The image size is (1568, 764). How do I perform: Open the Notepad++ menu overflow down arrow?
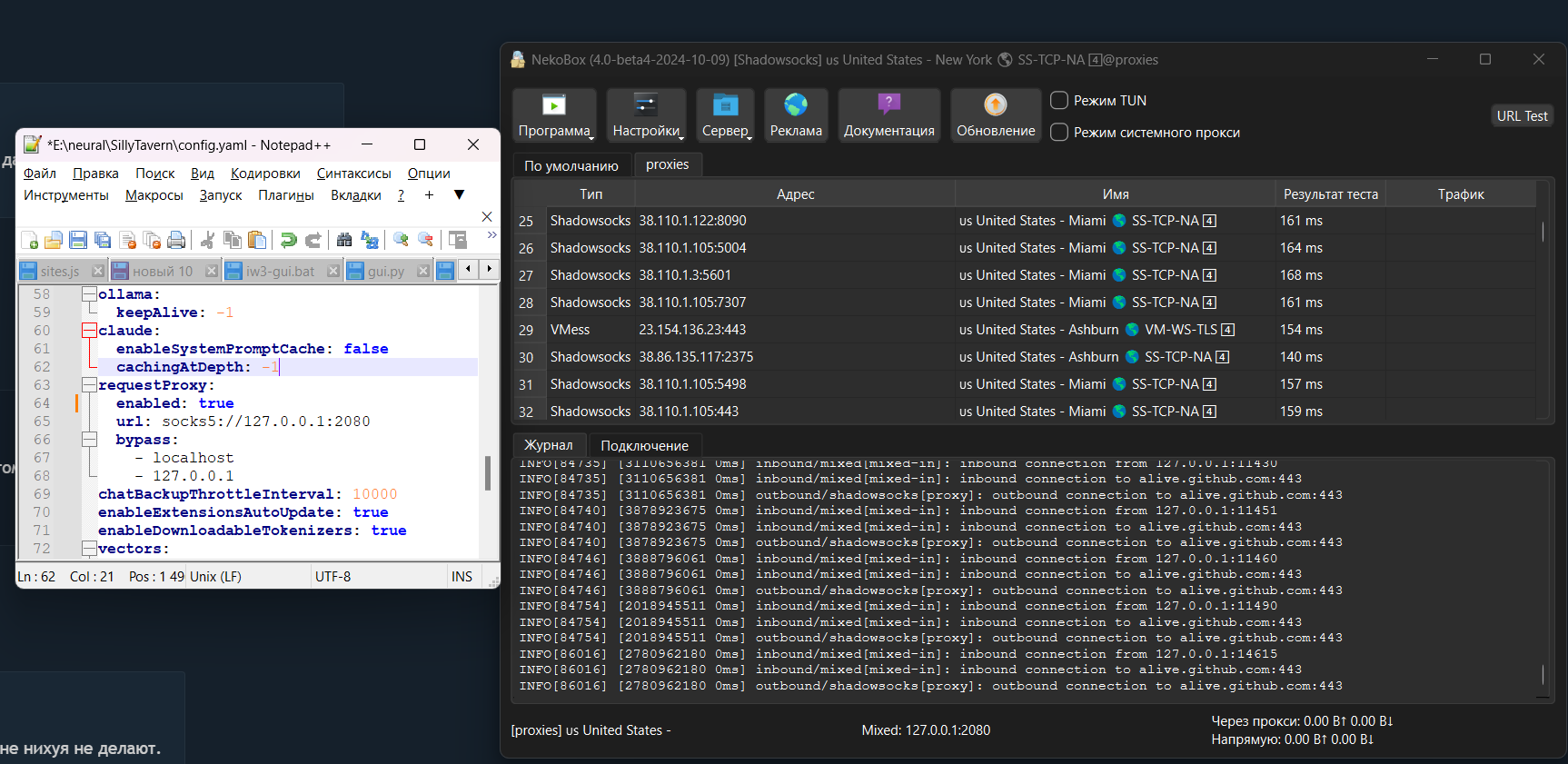pos(459,194)
